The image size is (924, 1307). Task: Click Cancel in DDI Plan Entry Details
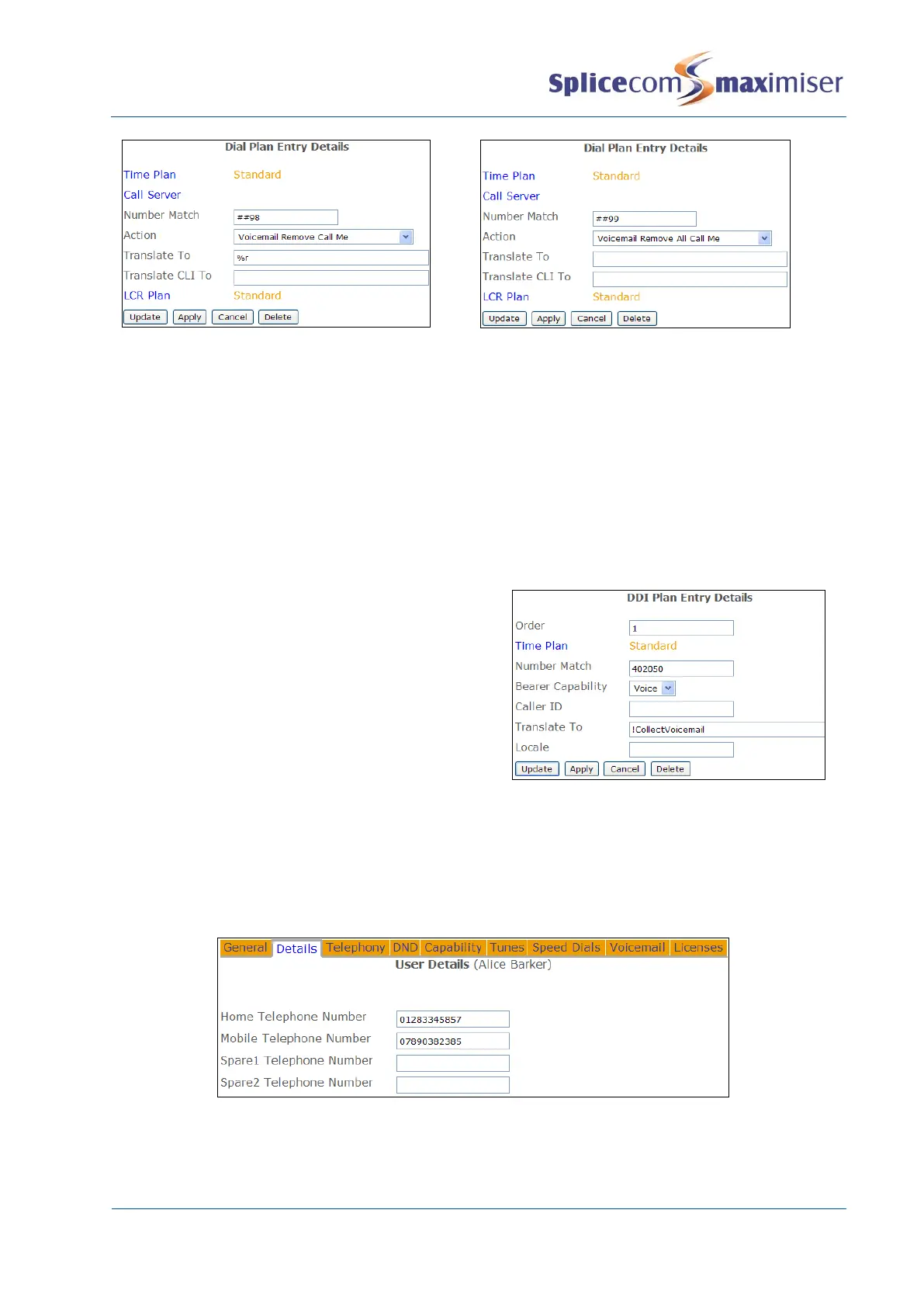tap(625, 769)
